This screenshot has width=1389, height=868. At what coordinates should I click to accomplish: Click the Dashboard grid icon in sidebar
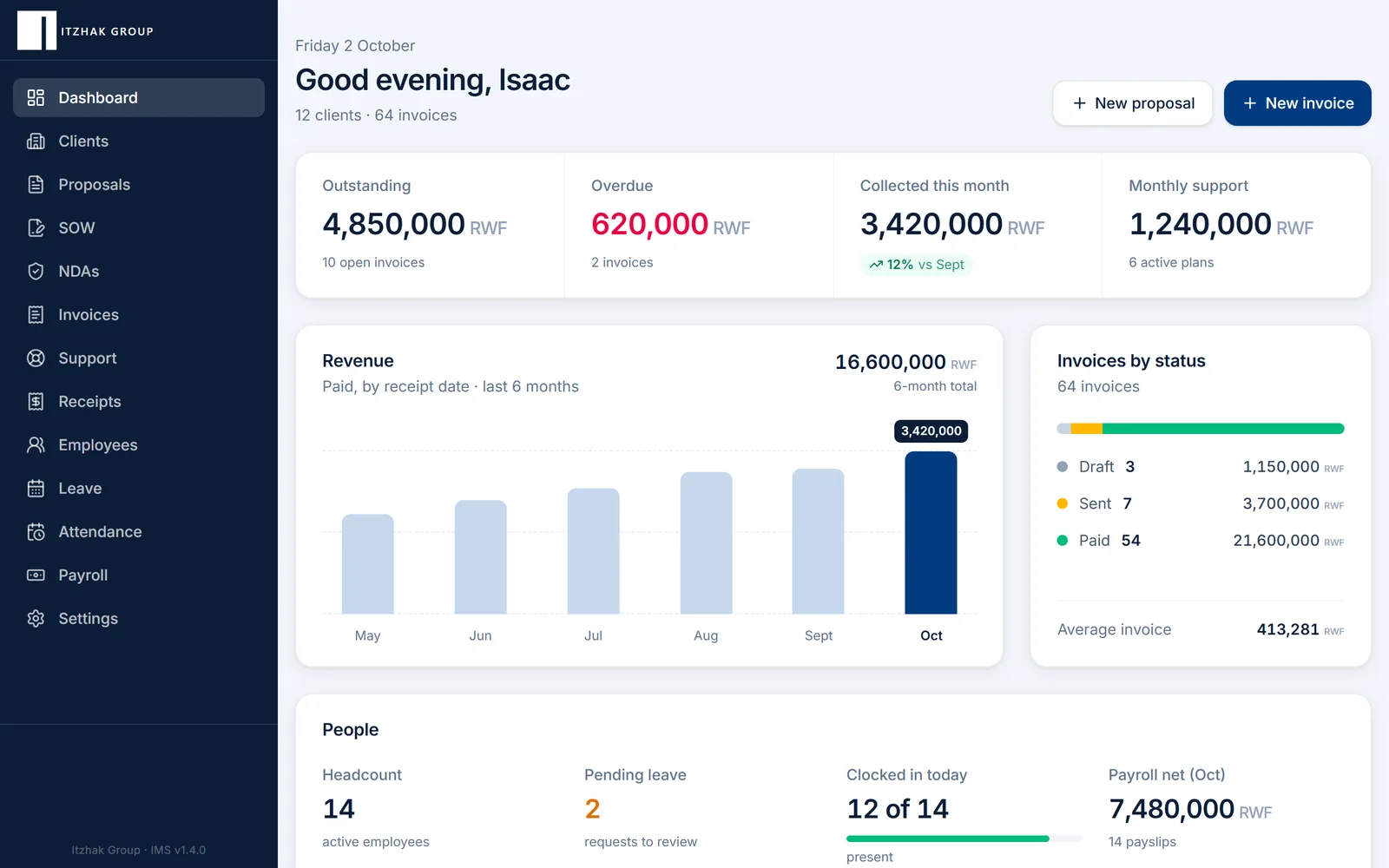(36, 98)
